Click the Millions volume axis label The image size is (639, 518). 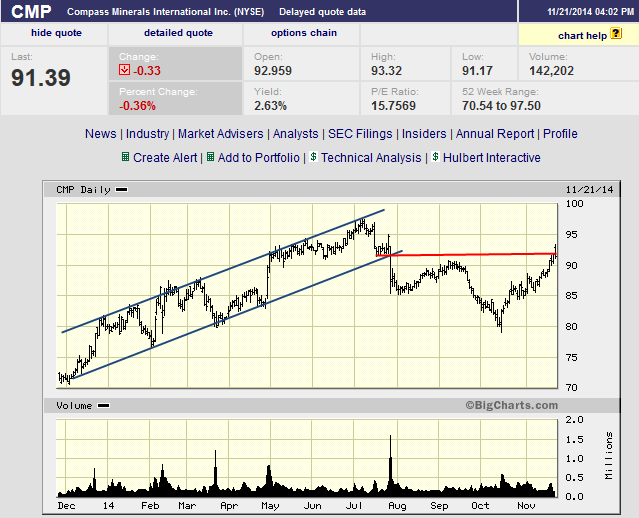[609, 455]
